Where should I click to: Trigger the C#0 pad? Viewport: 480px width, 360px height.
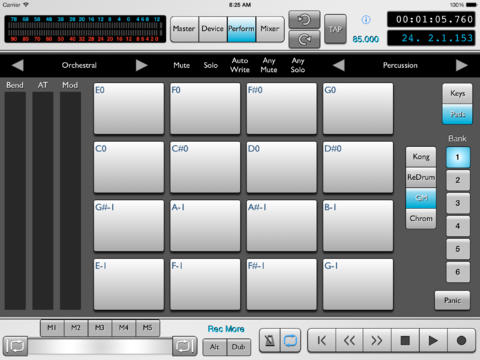[205, 167]
